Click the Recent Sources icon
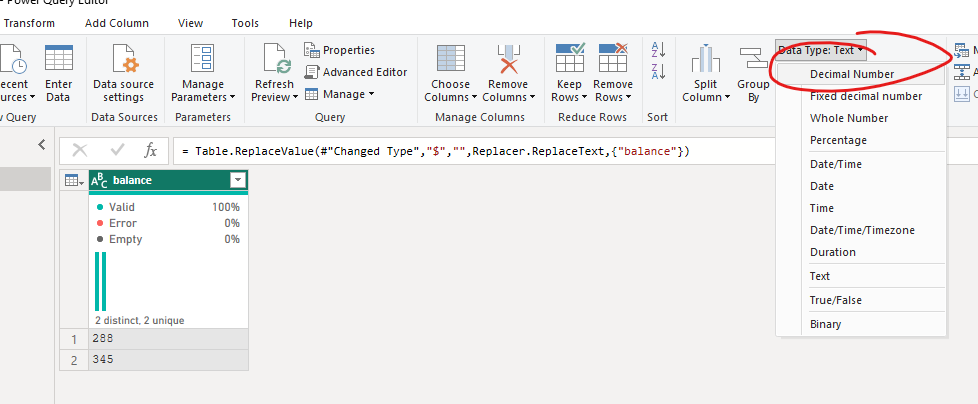This screenshot has width=978, height=404. click(13, 59)
